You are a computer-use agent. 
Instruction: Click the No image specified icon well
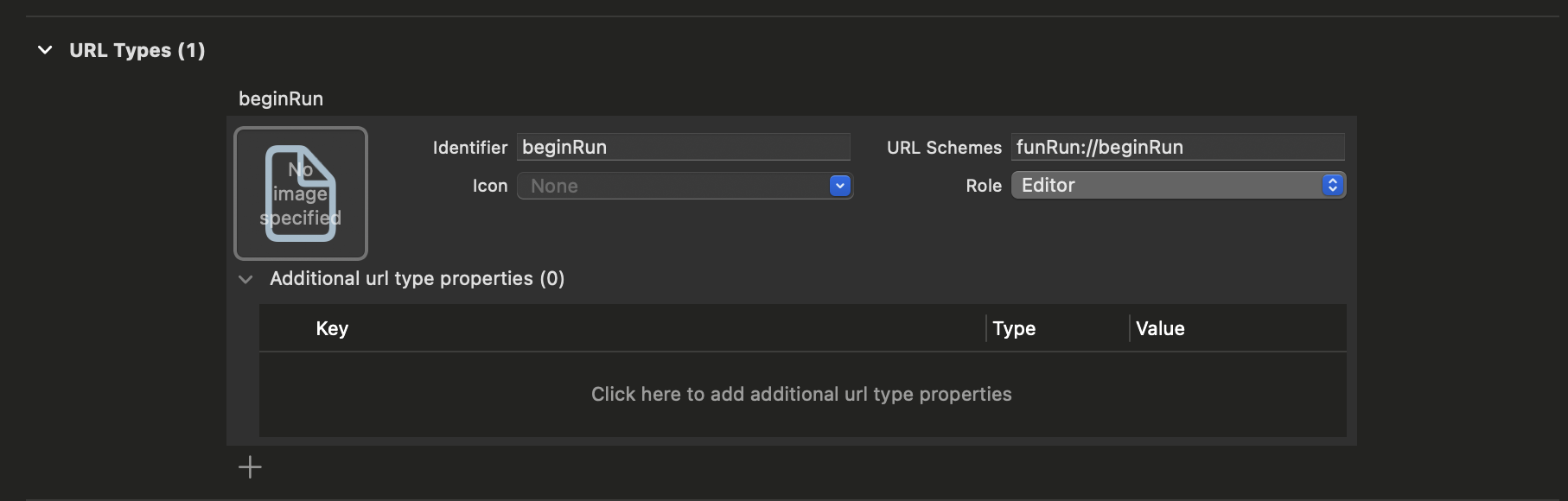tap(301, 193)
